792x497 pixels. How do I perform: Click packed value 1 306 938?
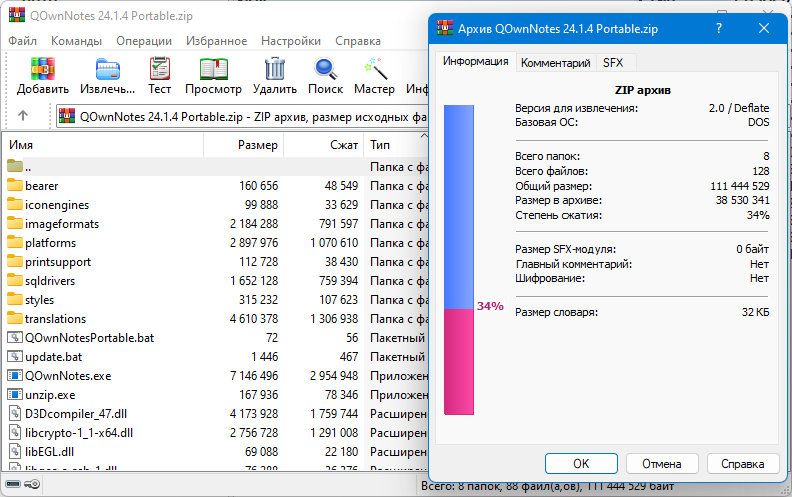(x=334, y=319)
